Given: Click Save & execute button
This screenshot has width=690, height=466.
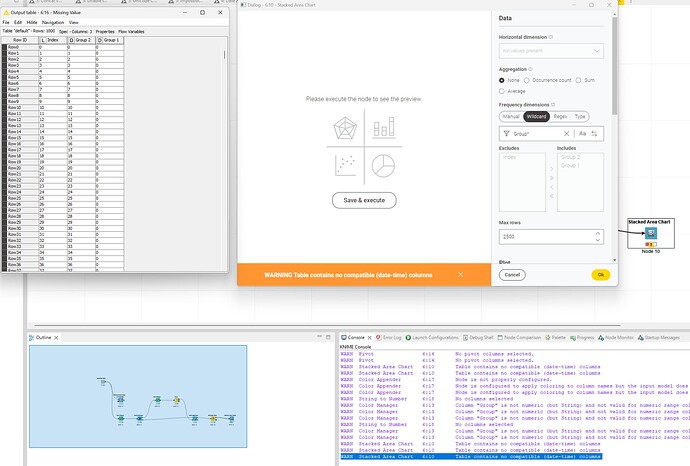Looking at the screenshot, I should pyautogui.click(x=364, y=200).
